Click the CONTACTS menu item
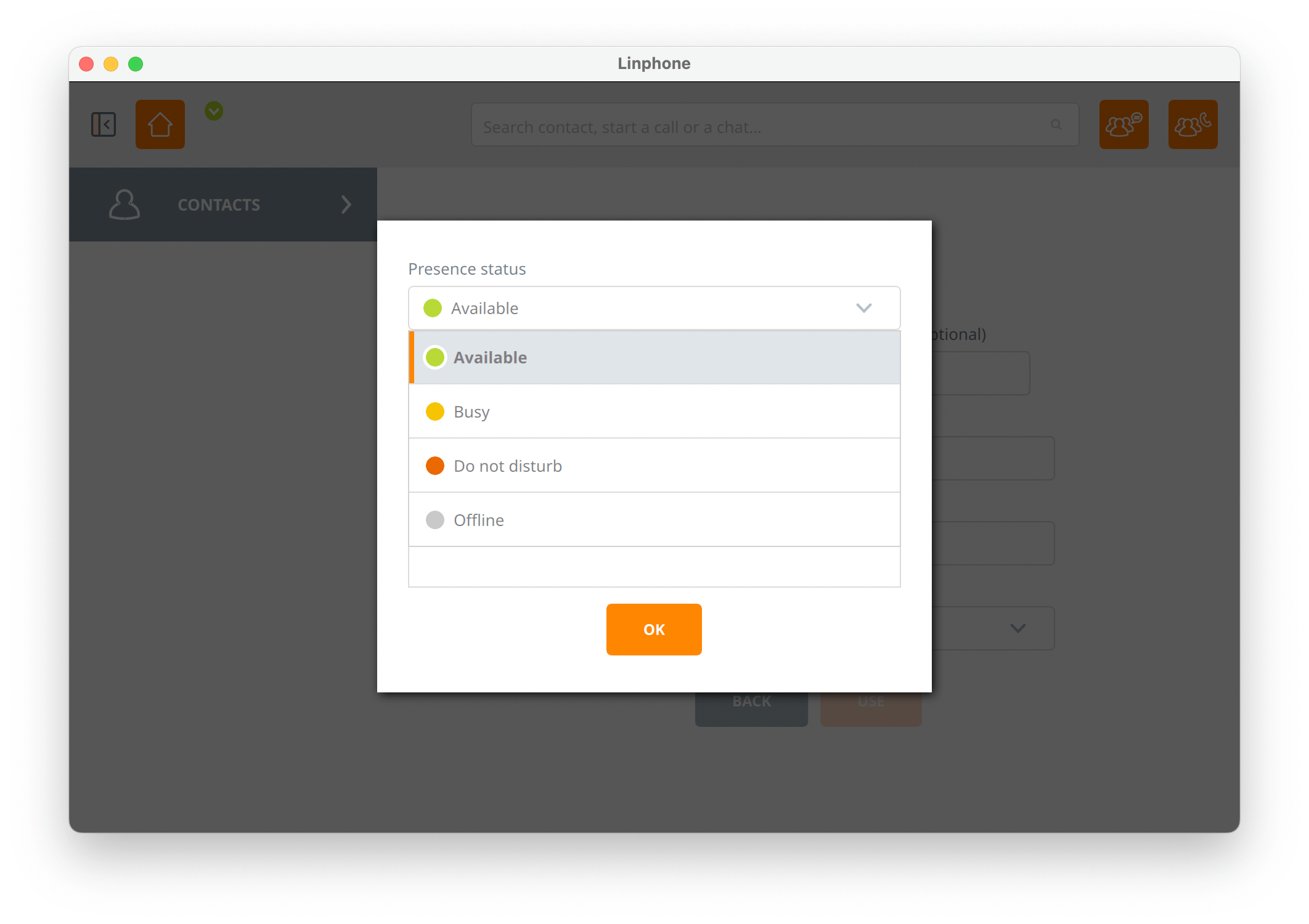 [x=220, y=204]
